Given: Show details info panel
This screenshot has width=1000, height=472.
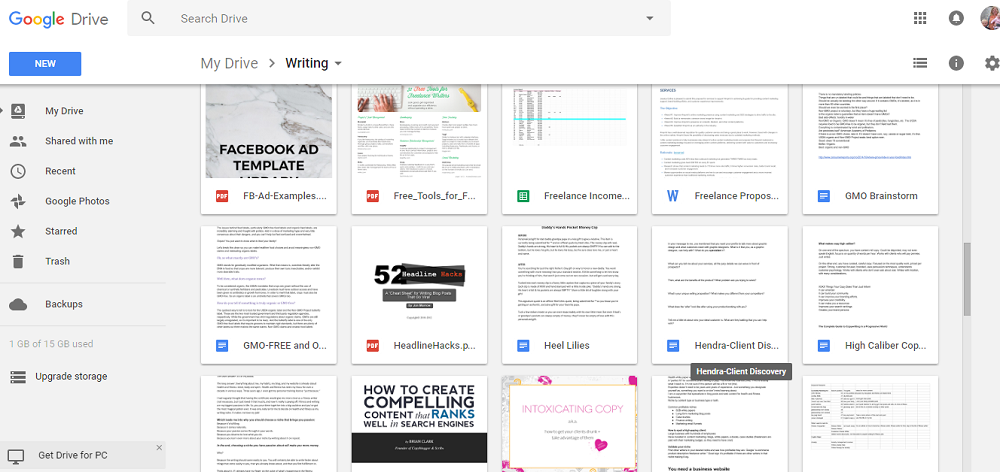Looking at the screenshot, I should [956, 63].
